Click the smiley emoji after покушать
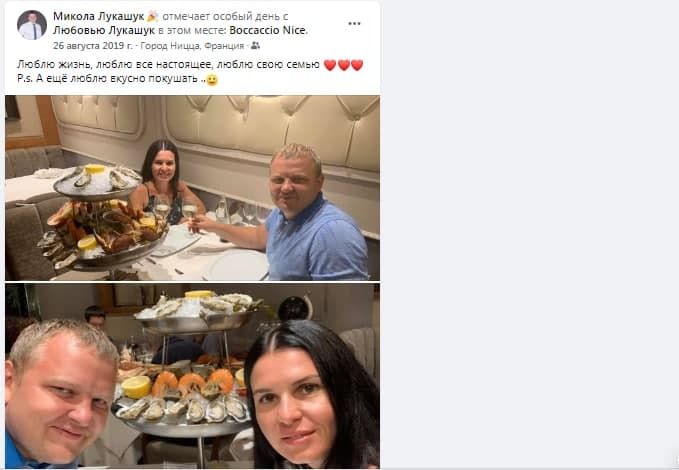679x470 pixels. click(x=212, y=80)
